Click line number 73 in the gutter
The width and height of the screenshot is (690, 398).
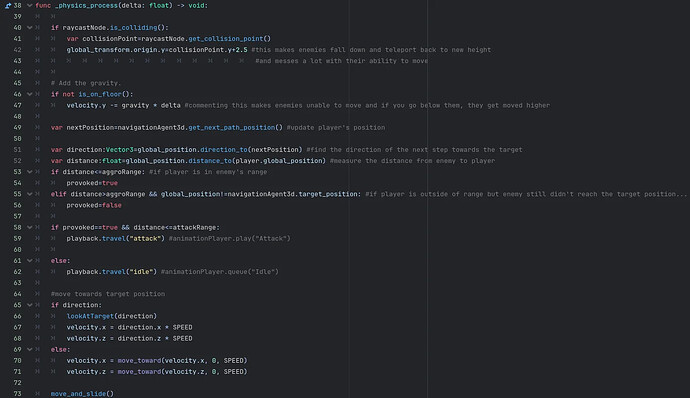(17, 394)
